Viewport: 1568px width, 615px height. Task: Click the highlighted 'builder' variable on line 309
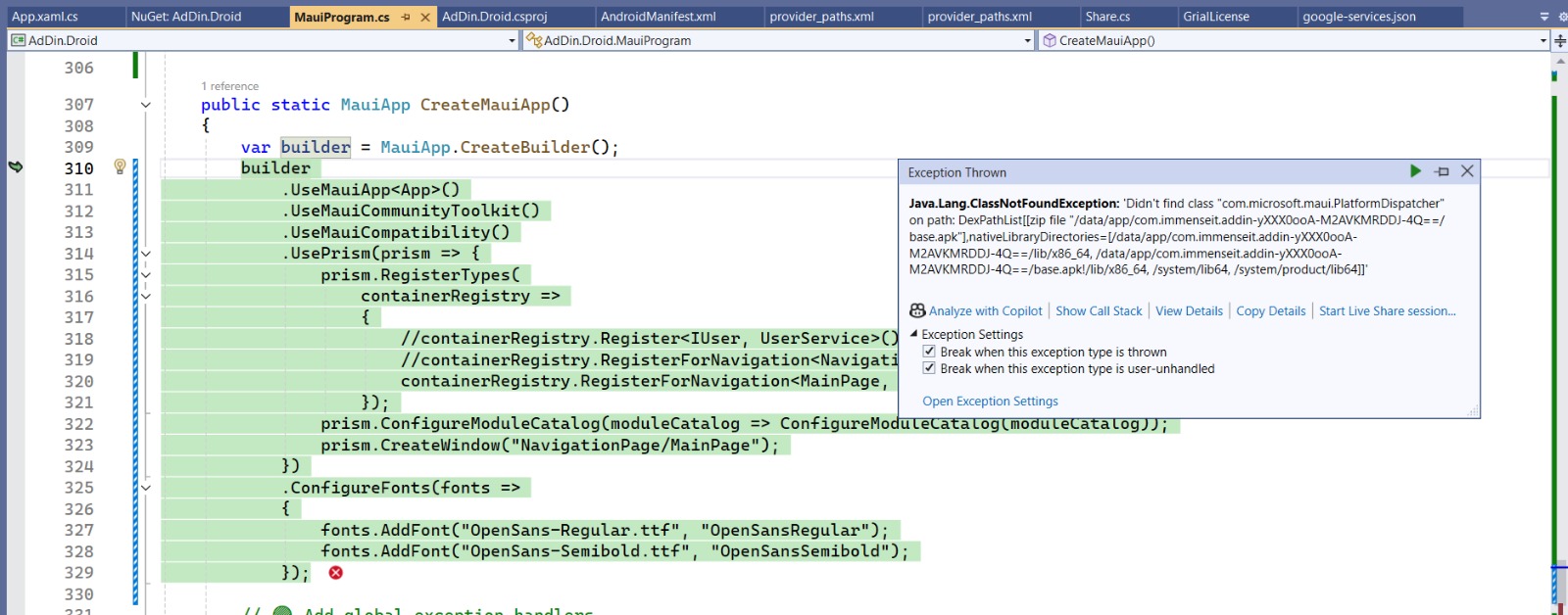tap(316, 147)
